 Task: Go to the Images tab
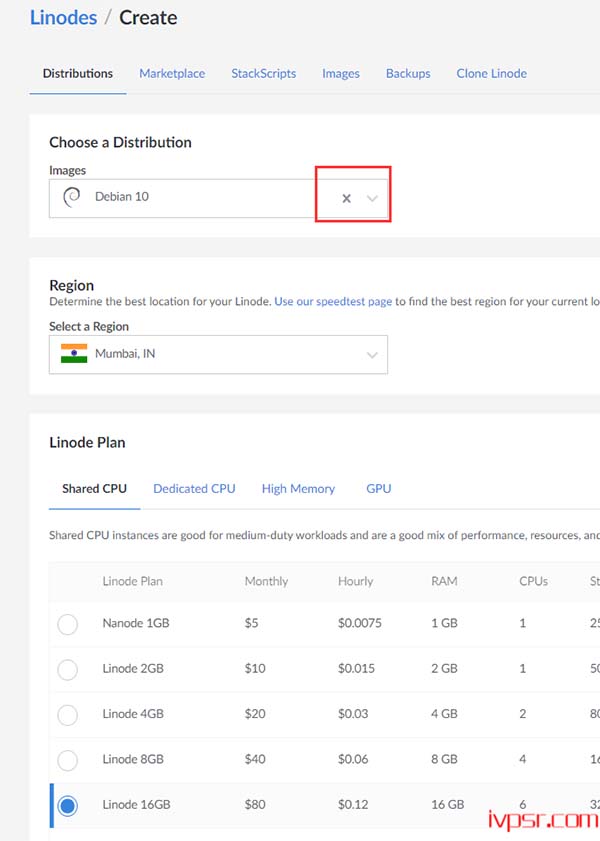pos(340,73)
